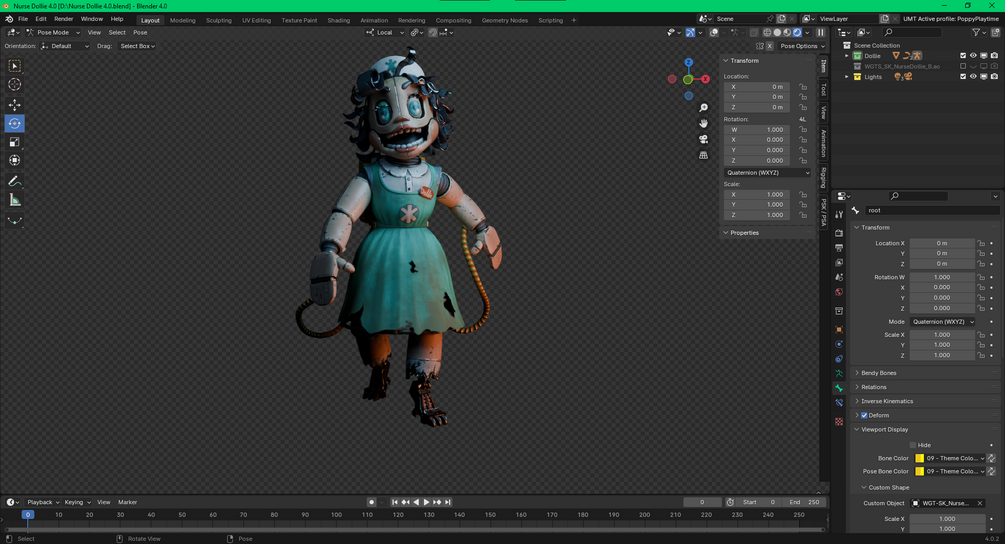This screenshot has width=1005, height=544.
Task: Select the Scale tool
Action: point(14,142)
